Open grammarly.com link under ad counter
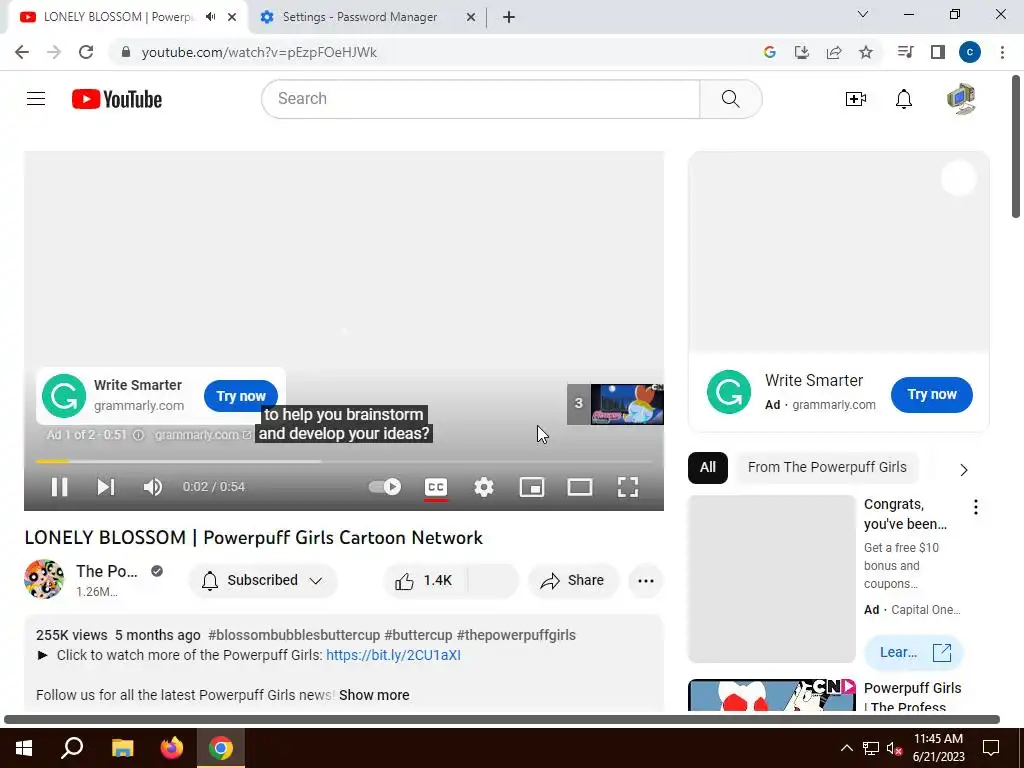Viewport: 1024px width, 768px height. [x=202, y=435]
